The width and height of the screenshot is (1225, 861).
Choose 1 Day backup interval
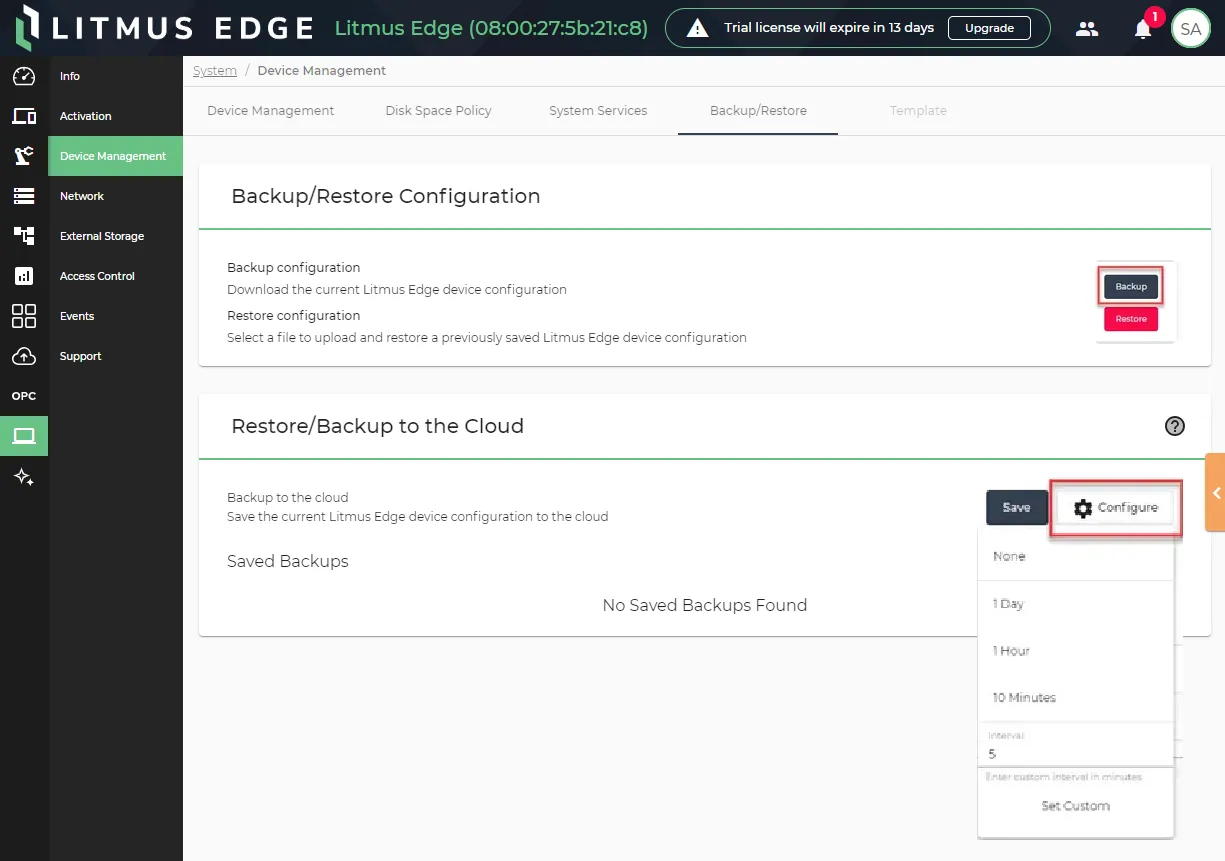(x=1075, y=604)
